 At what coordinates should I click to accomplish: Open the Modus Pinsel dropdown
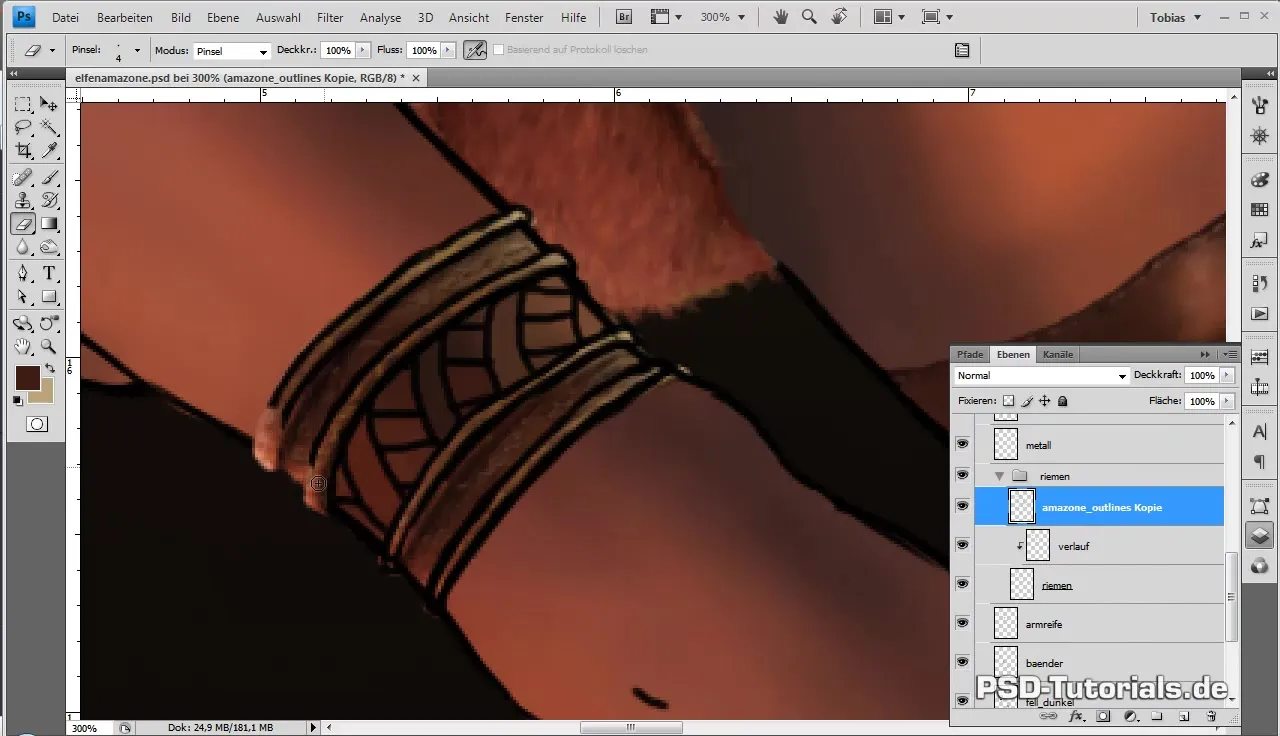[x=231, y=50]
